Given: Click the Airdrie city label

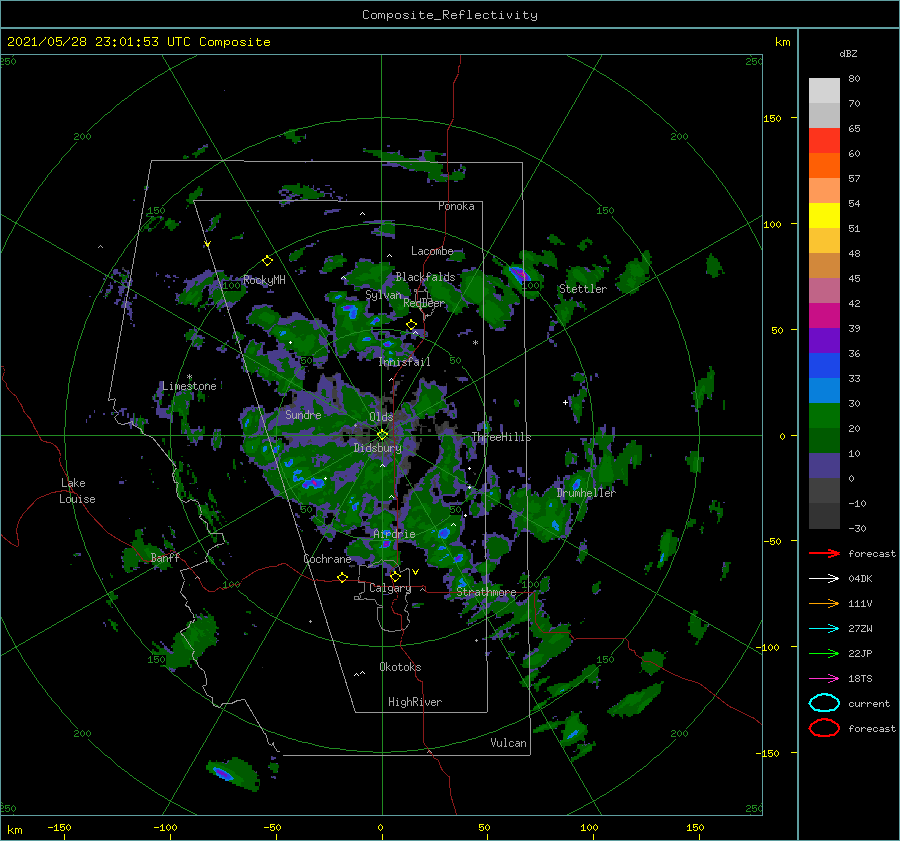Looking at the screenshot, I should [394, 534].
